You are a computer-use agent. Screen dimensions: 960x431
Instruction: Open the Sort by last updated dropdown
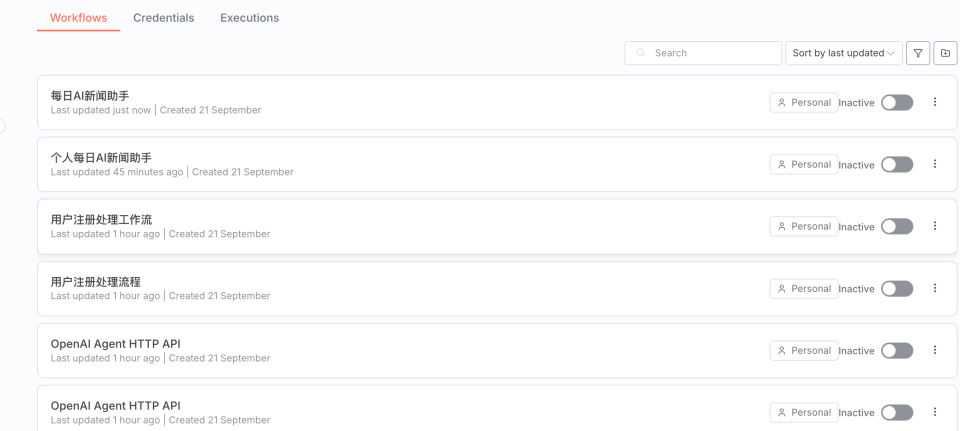pyautogui.click(x=844, y=53)
